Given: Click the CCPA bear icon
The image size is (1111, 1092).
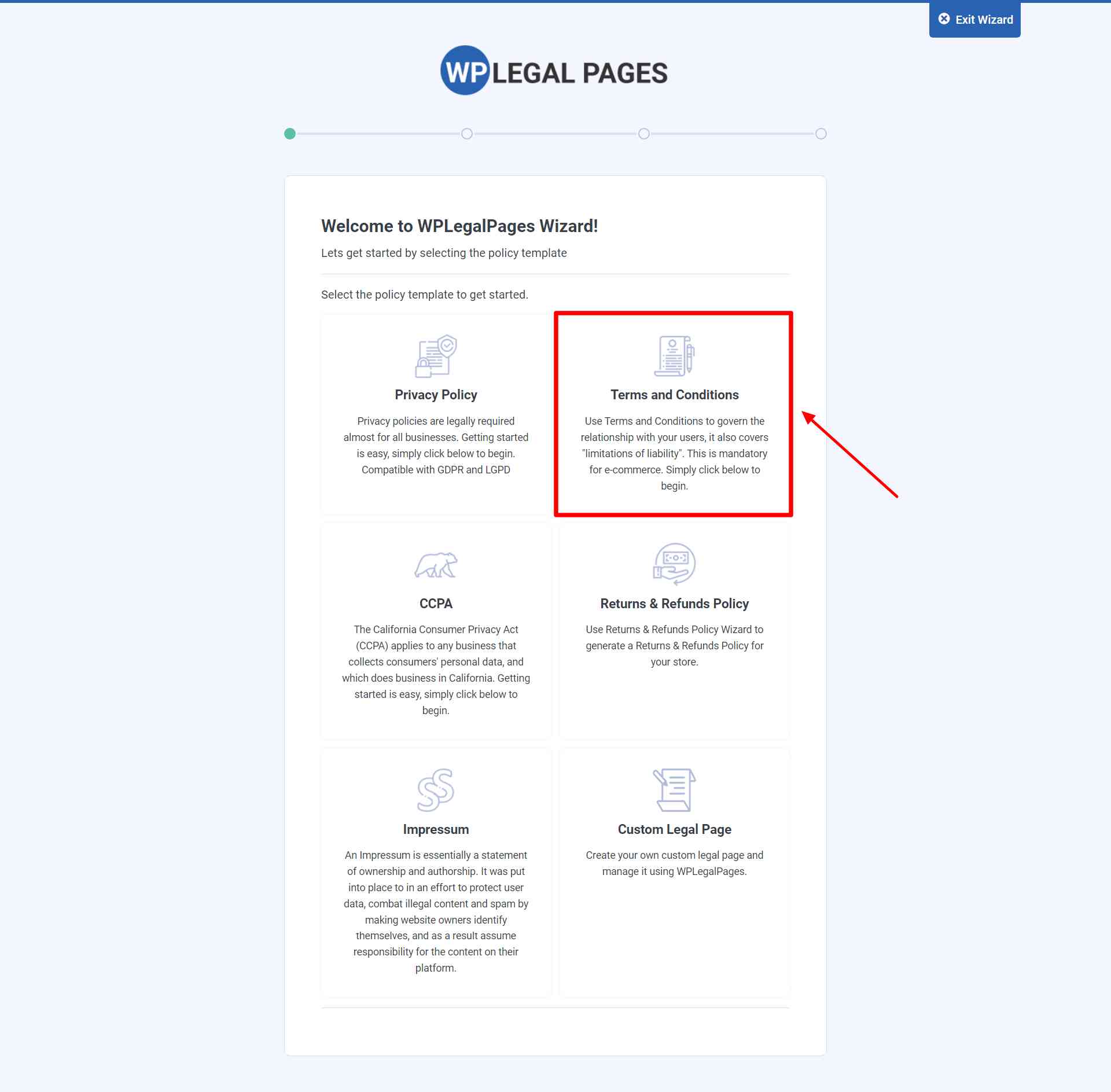Looking at the screenshot, I should click(x=436, y=565).
